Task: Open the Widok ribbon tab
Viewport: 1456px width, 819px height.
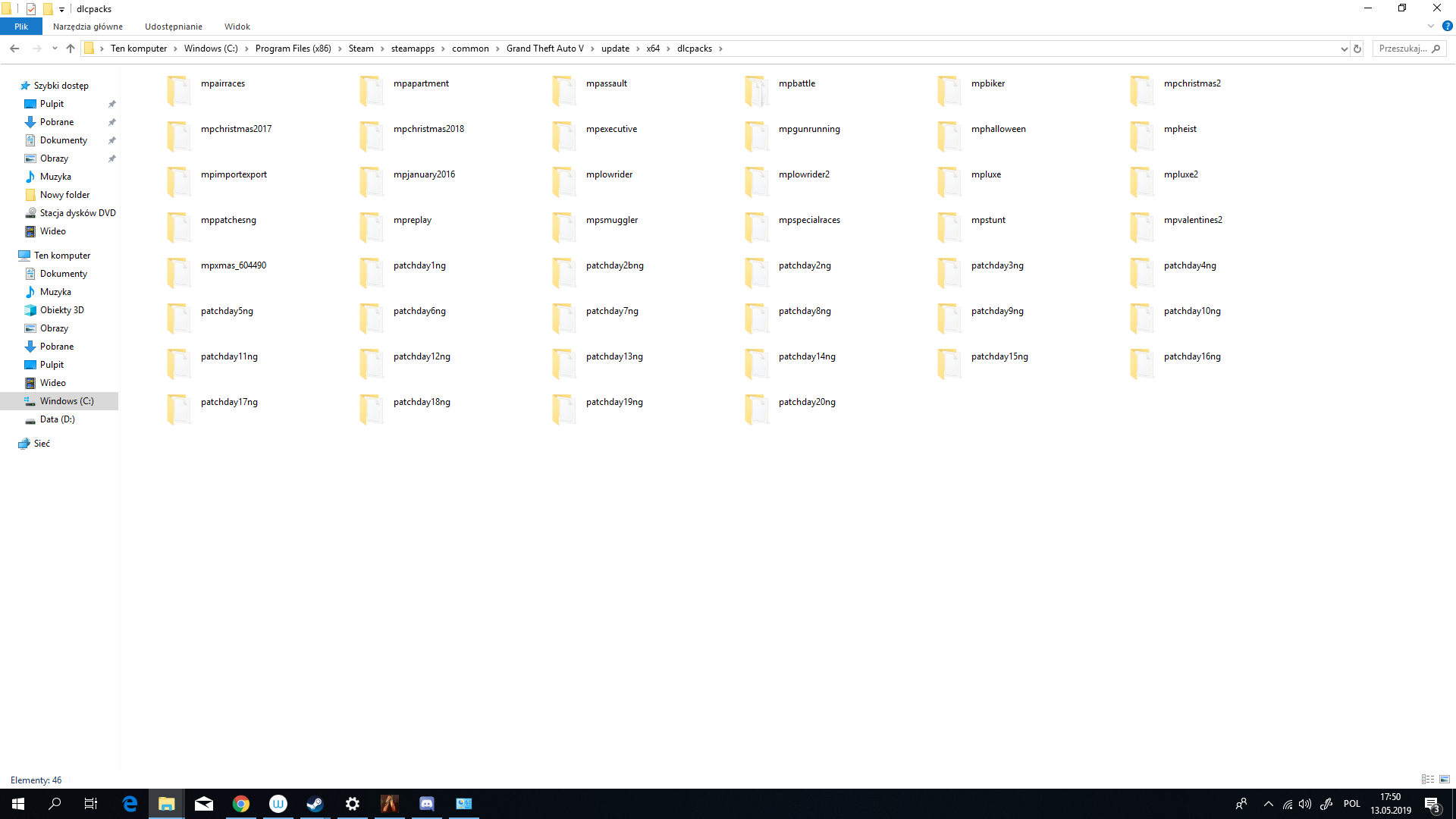Action: click(x=237, y=27)
